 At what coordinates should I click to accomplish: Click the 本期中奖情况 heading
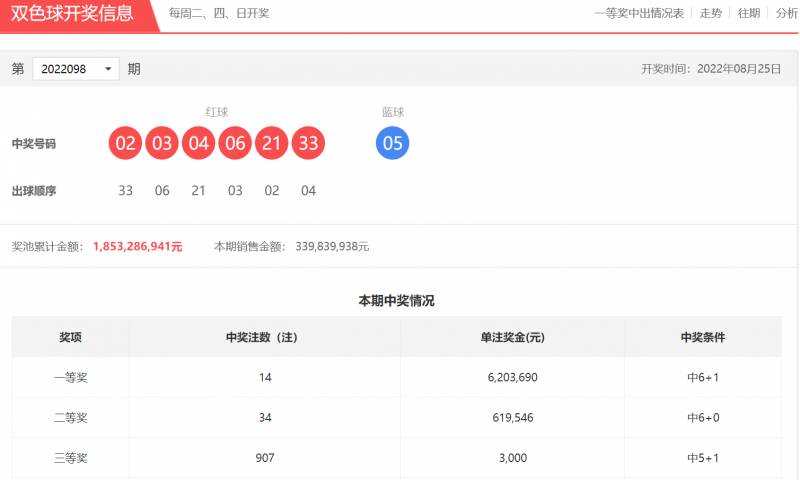pyautogui.click(x=396, y=301)
